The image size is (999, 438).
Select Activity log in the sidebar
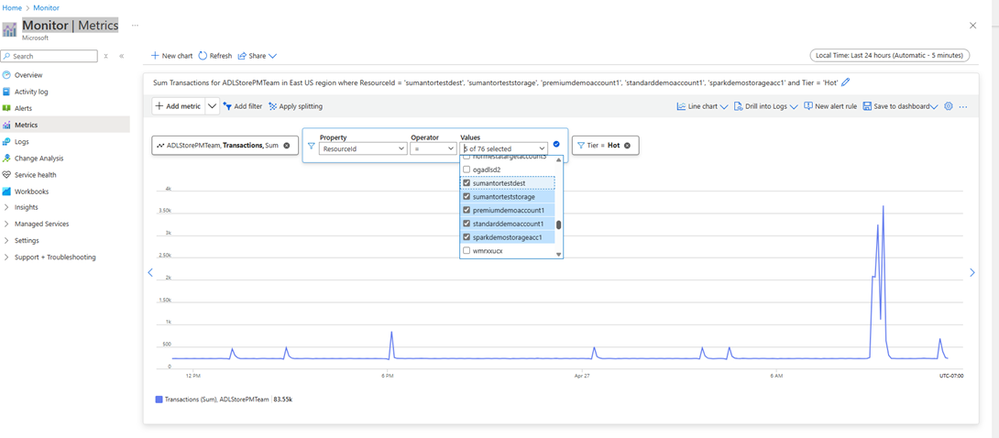pos(32,91)
